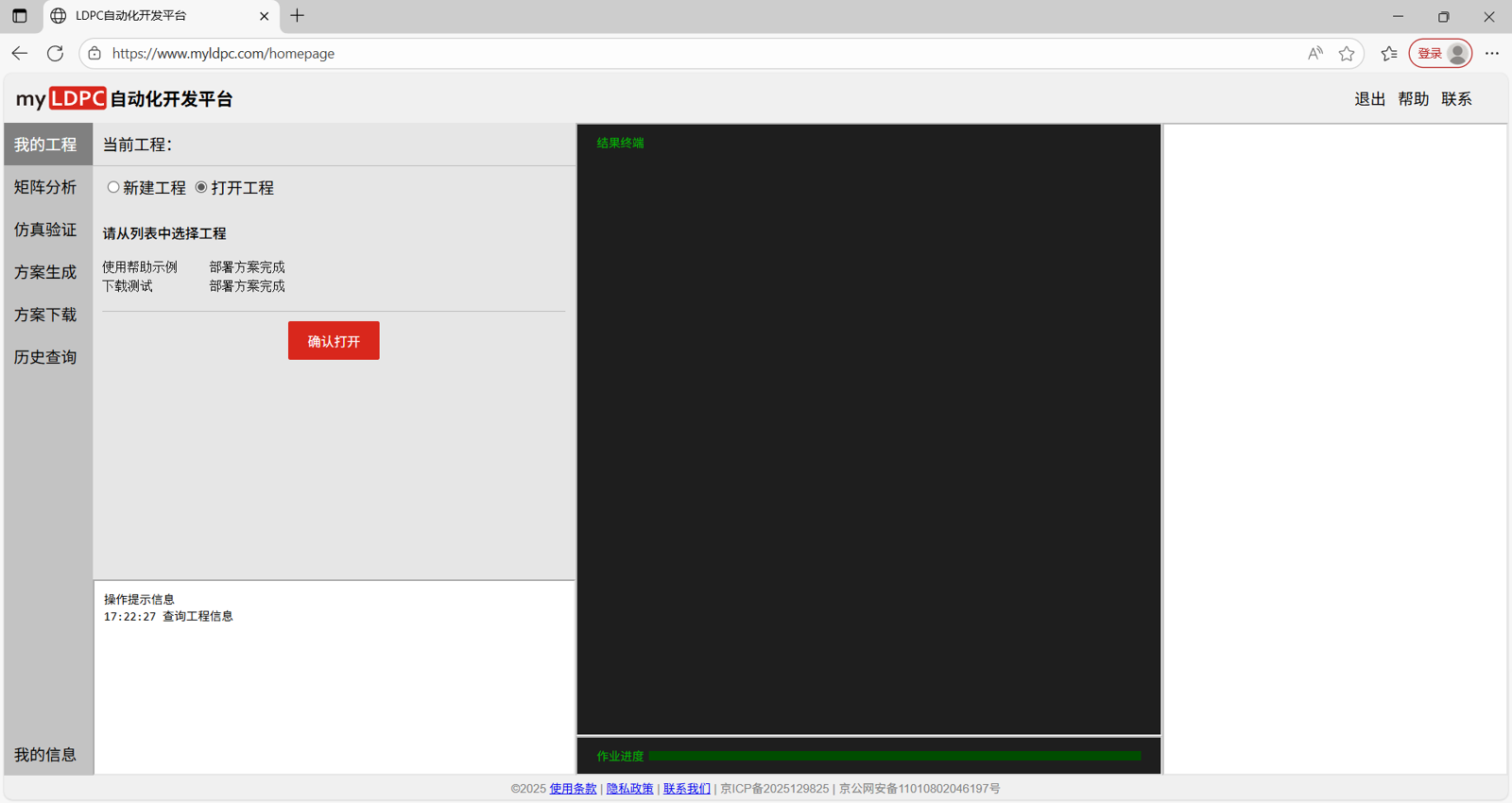Open a new browser tab
Image resolution: width=1512 pixels, height=803 pixels.
point(298,16)
